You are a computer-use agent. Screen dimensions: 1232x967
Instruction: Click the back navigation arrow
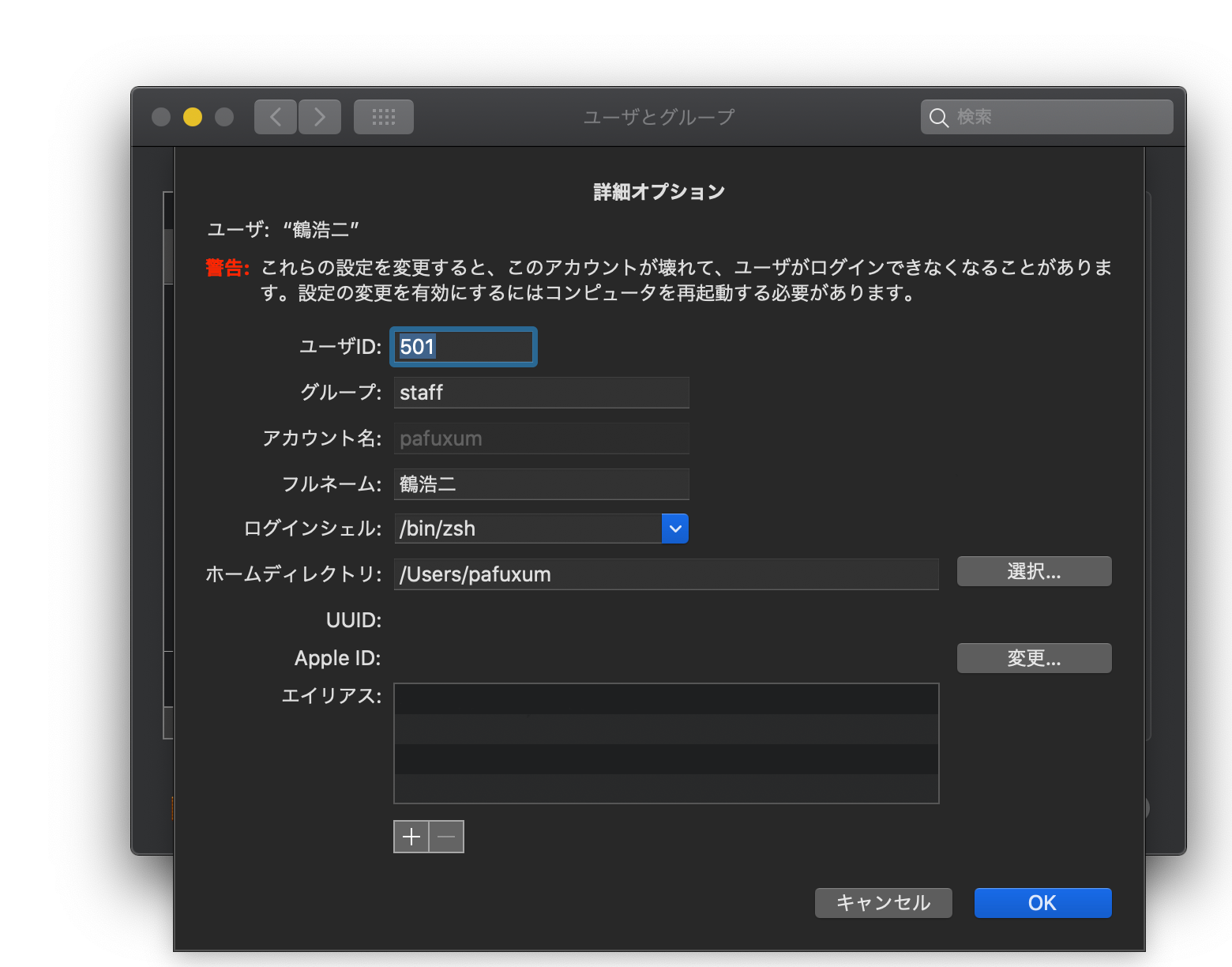276,117
